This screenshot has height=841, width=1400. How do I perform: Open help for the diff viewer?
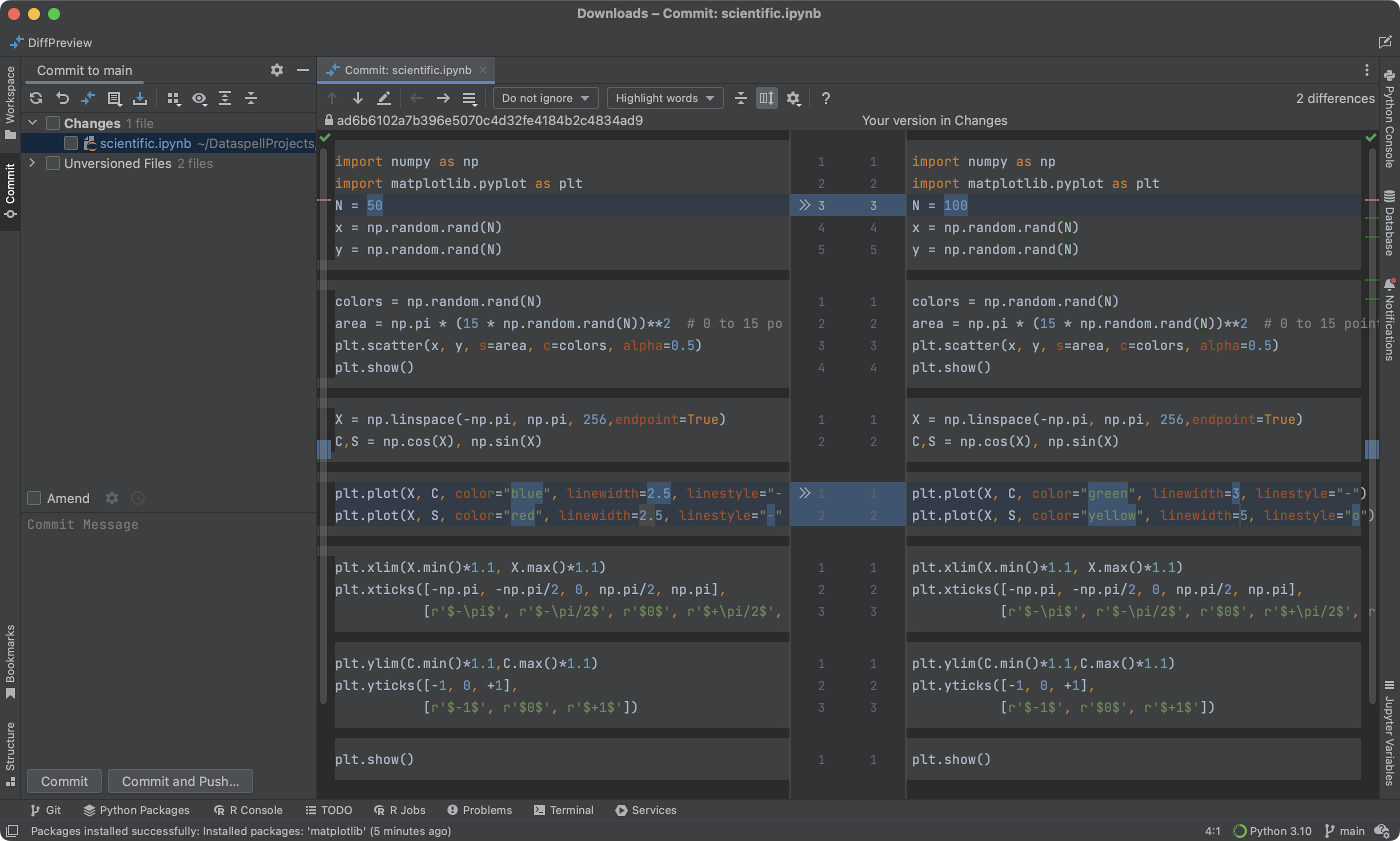pyautogui.click(x=825, y=98)
